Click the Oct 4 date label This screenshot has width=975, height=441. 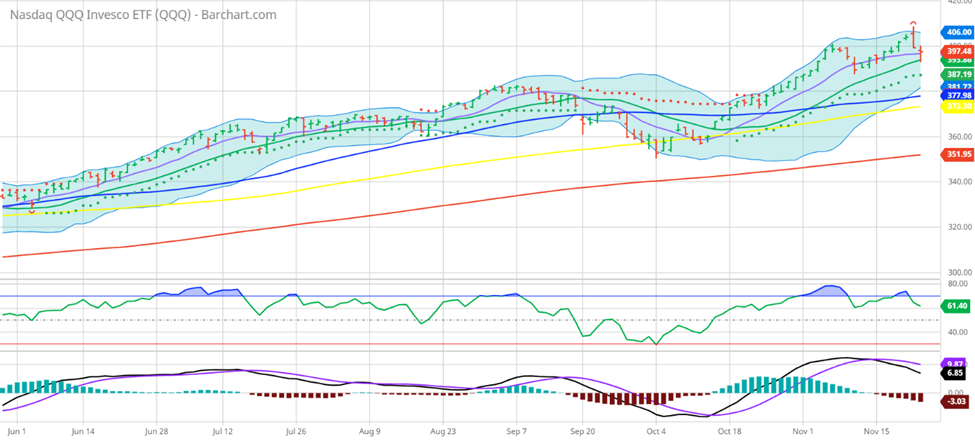click(x=657, y=430)
